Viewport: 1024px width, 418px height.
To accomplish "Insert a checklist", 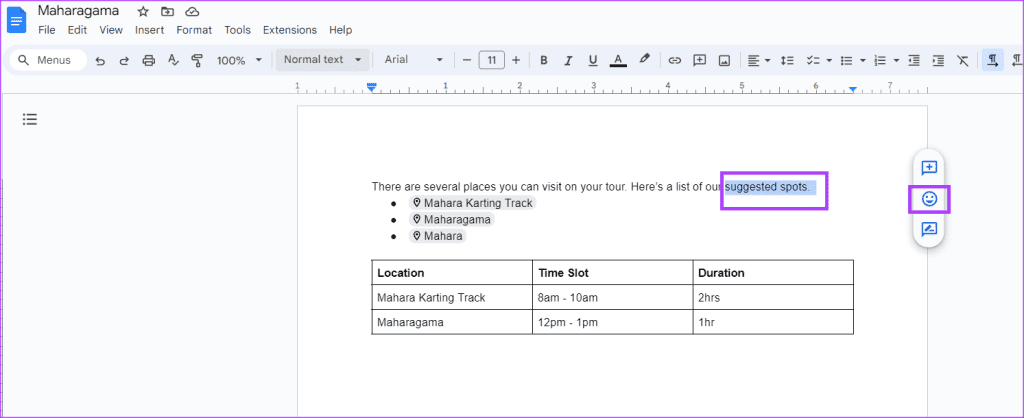I will coord(812,61).
